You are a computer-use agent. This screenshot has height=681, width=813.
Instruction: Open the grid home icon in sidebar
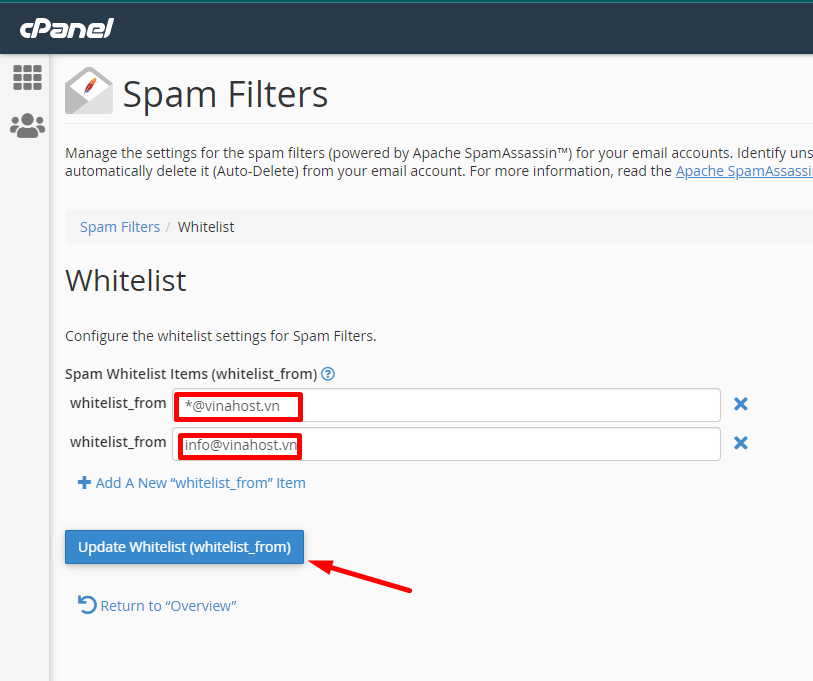(x=27, y=78)
